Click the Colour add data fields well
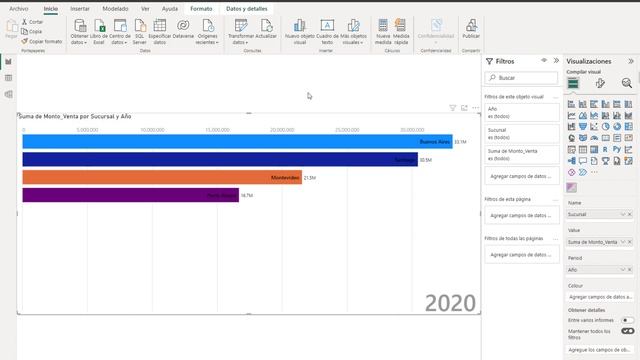This screenshot has width=640, height=360. click(600, 297)
